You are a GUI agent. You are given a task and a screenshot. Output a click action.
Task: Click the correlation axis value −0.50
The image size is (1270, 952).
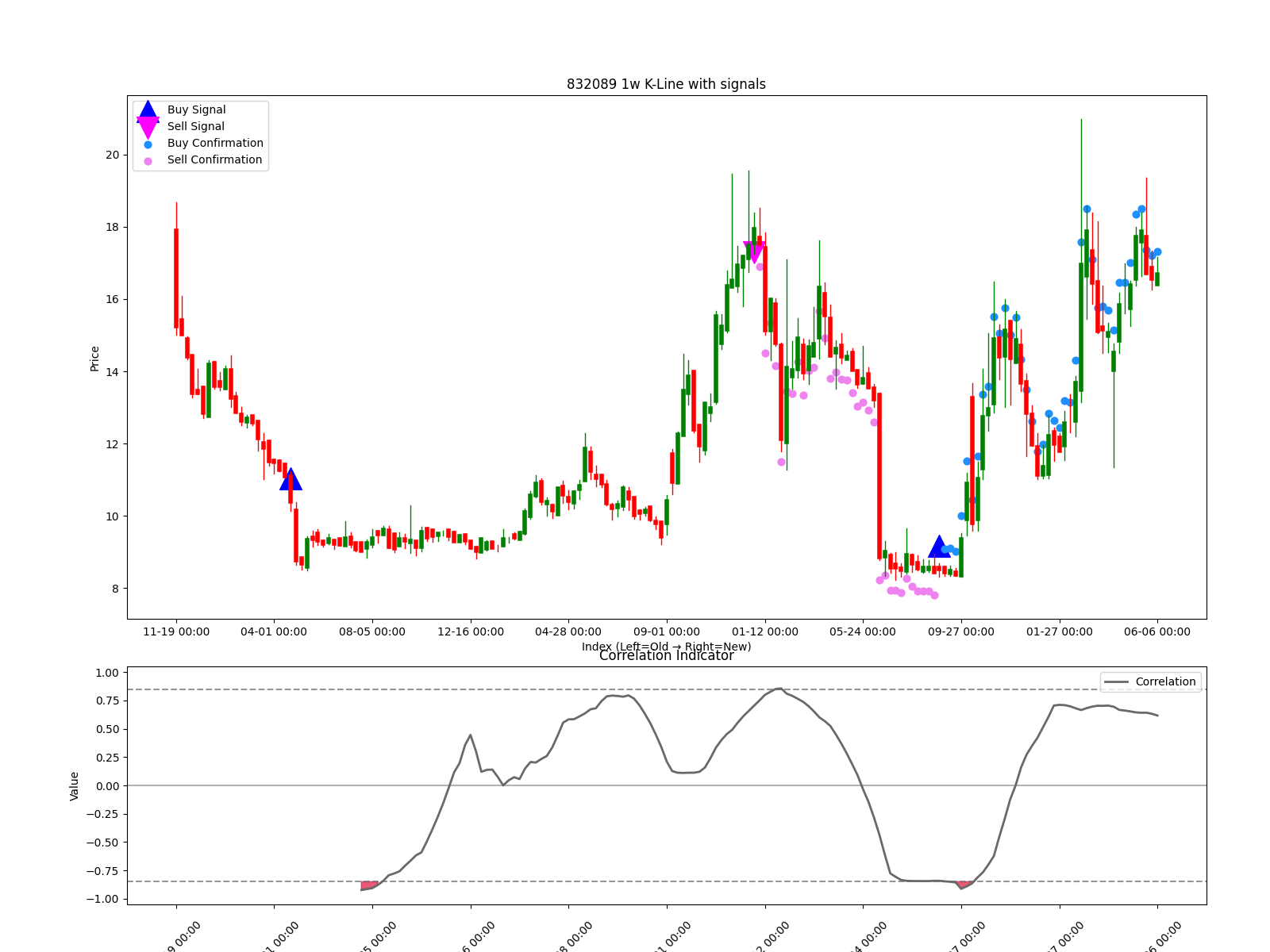coord(102,843)
